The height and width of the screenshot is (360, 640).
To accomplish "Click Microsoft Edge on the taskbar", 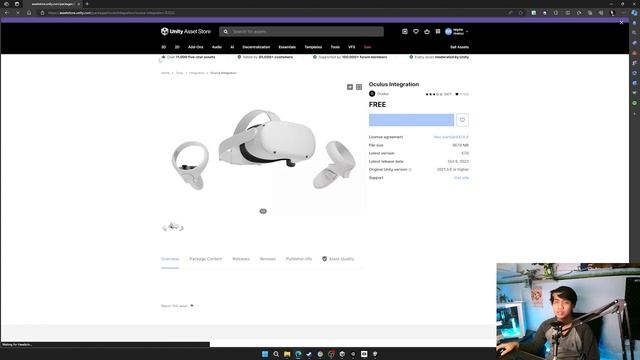I will pyautogui.click(x=298, y=354).
